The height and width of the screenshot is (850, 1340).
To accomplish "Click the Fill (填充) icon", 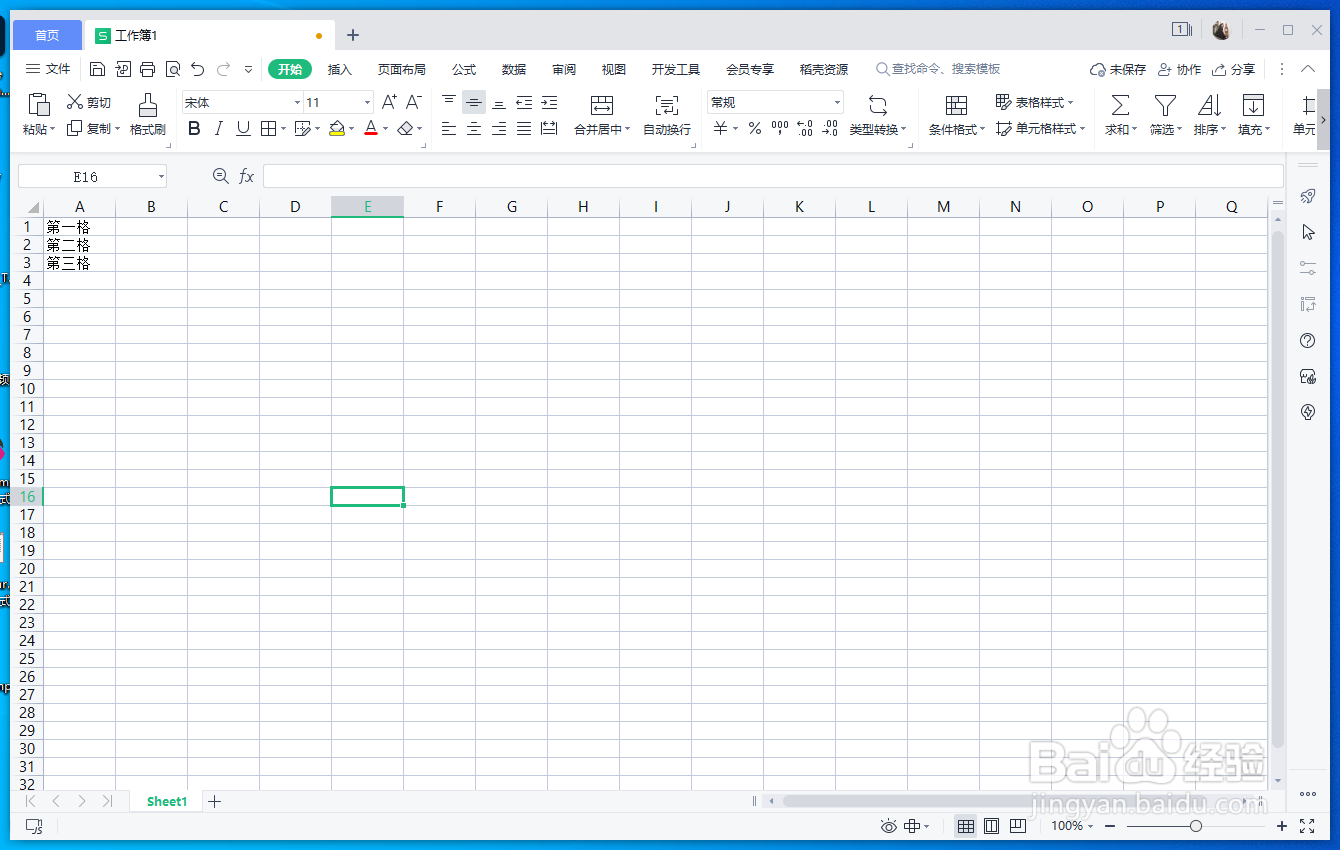I will 1253,105.
